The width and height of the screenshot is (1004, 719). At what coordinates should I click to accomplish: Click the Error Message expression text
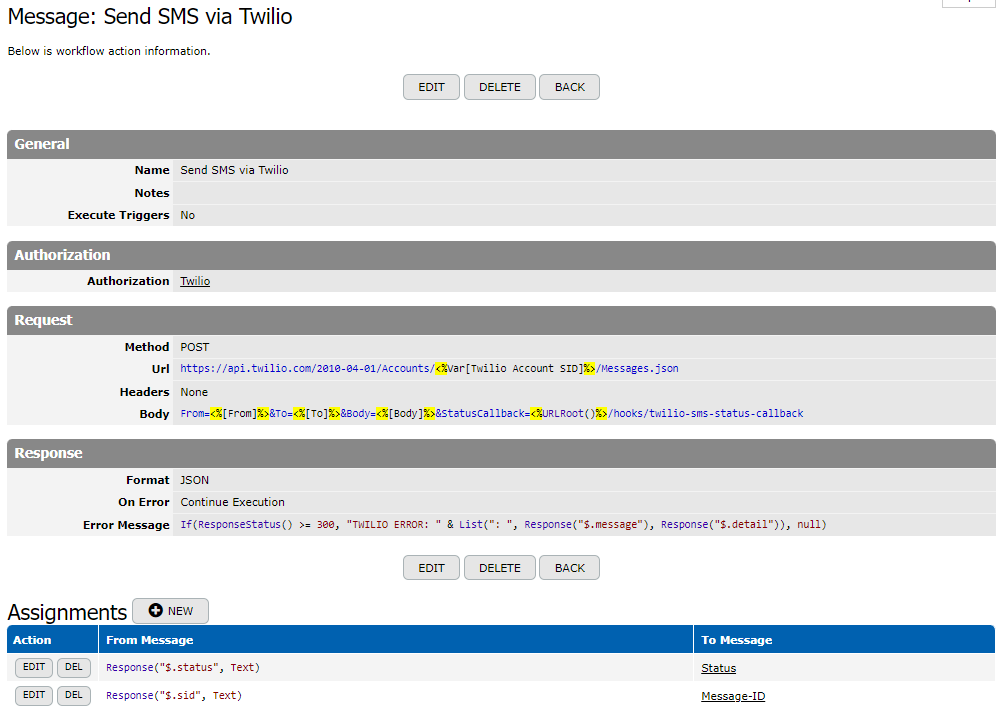click(503, 525)
